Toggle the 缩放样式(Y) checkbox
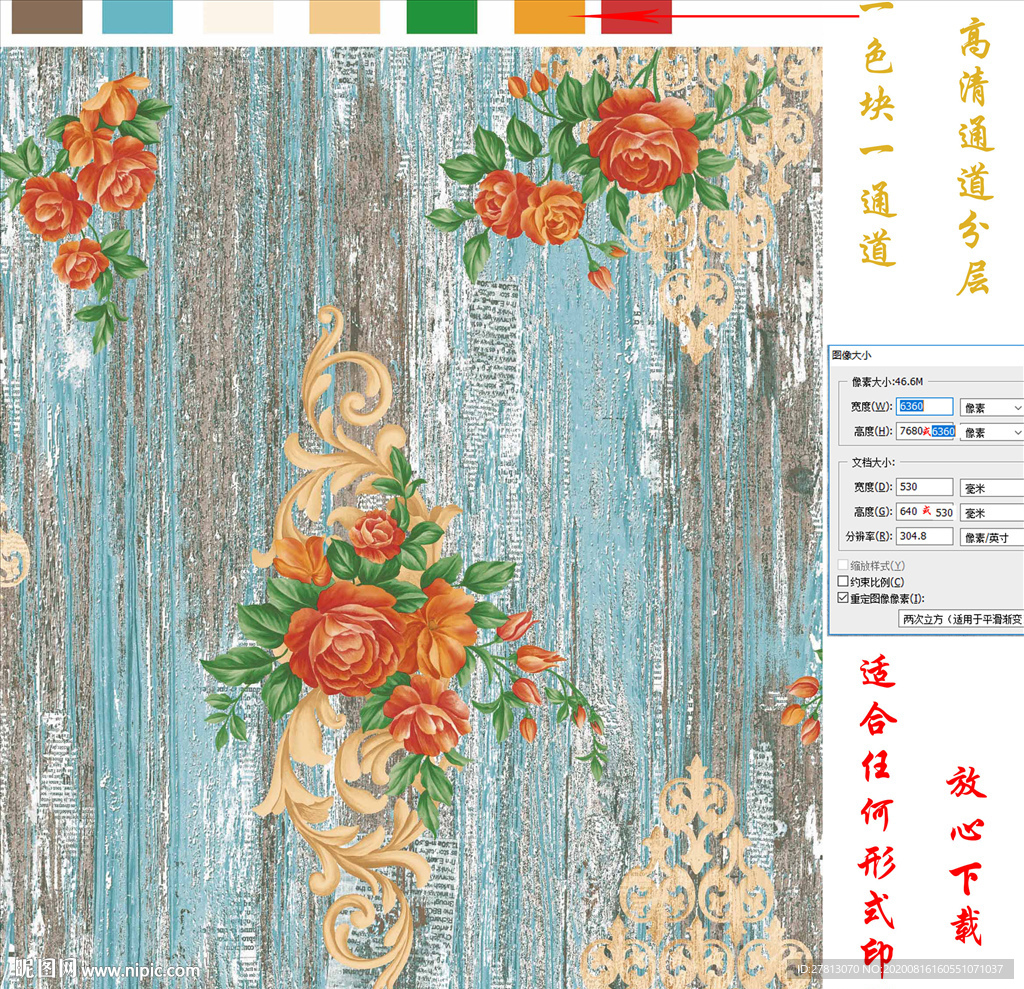 [843, 565]
